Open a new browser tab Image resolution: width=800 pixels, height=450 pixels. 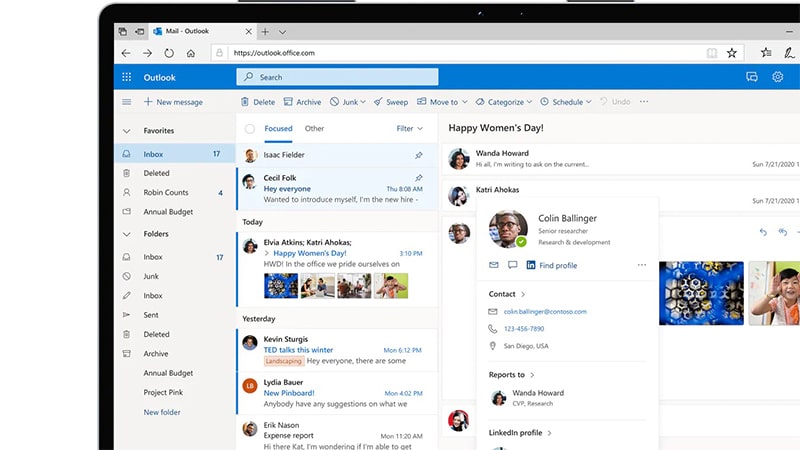265,32
